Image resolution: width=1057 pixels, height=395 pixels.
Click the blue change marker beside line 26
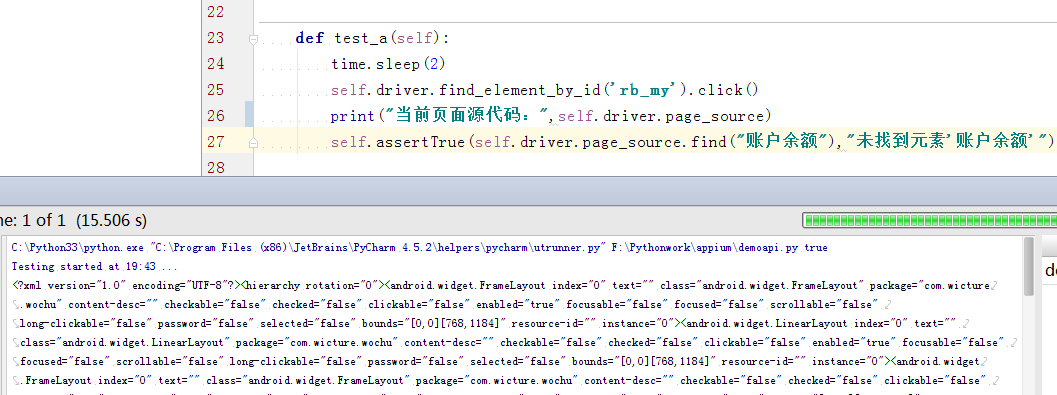point(249,115)
